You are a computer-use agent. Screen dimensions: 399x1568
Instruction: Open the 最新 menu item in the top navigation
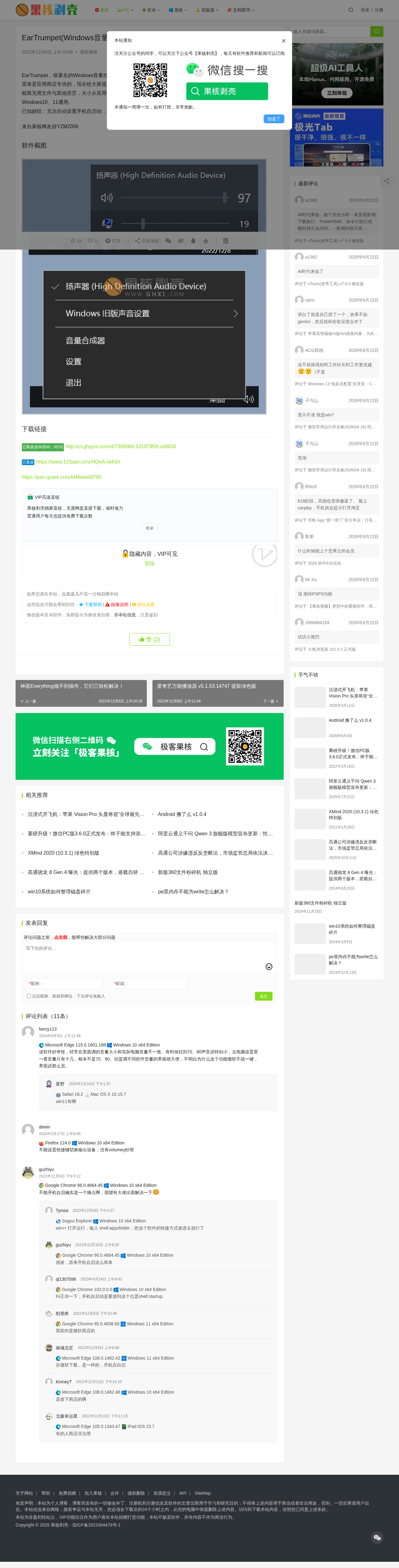tap(102, 10)
